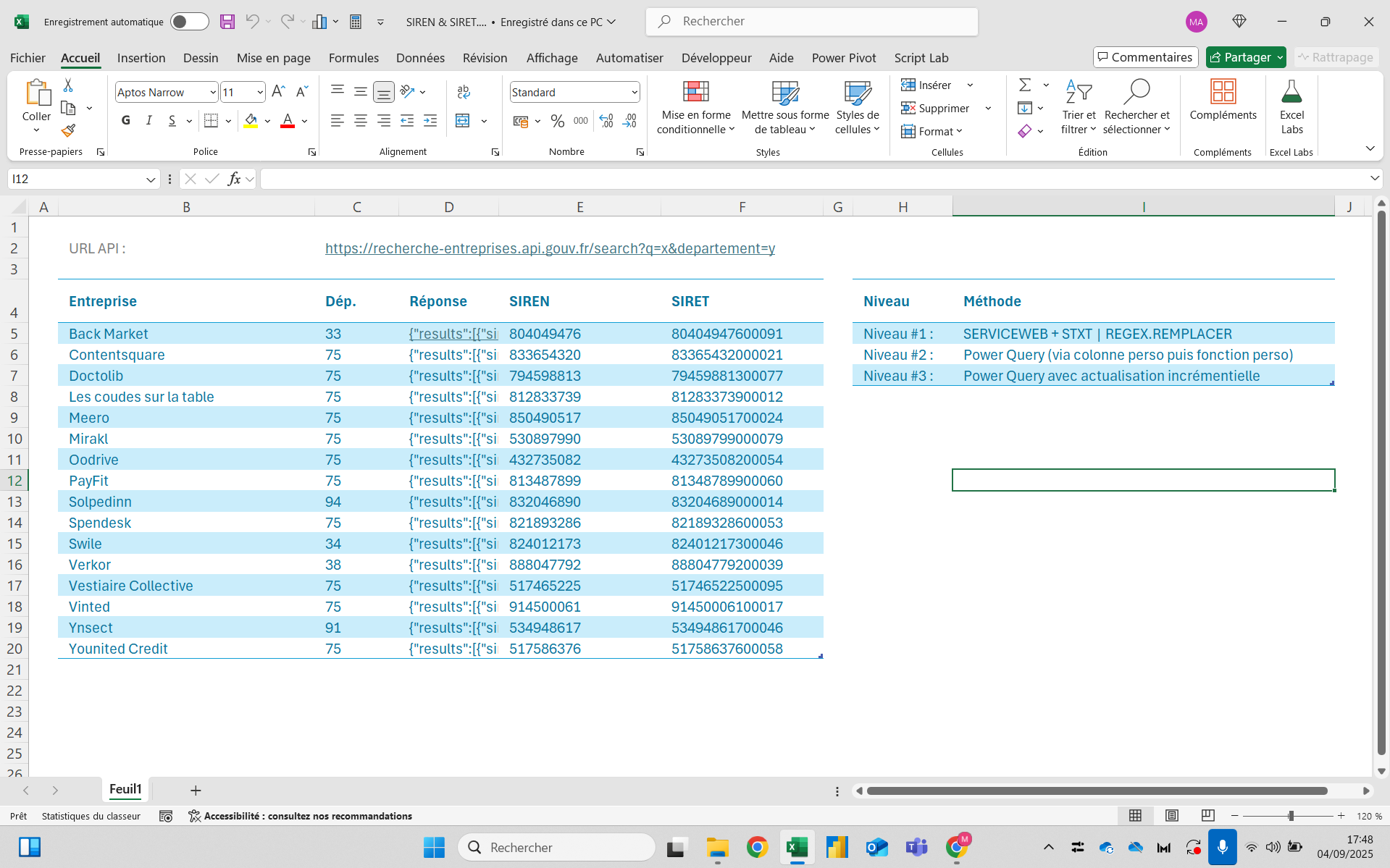This screenshot has height=868, width=1390.
Task: Open Styles de cellules dropdown
Action: (858, 107)
